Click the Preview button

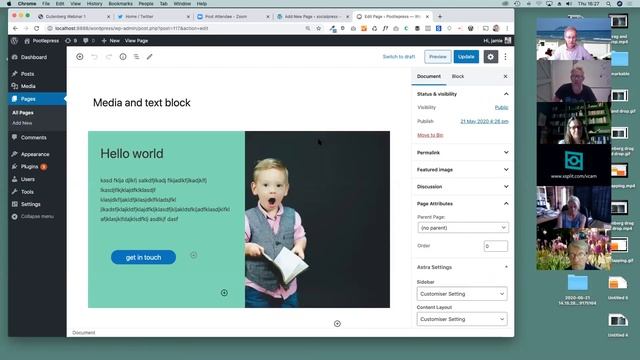(x=438, y=57)
